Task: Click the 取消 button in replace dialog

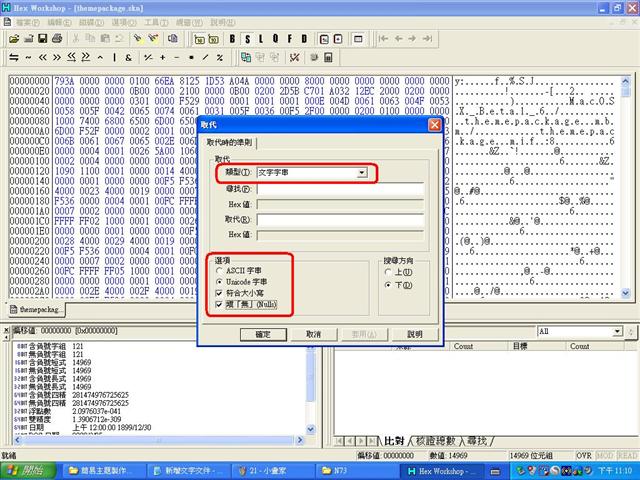Action: click(x=313, y=334)
